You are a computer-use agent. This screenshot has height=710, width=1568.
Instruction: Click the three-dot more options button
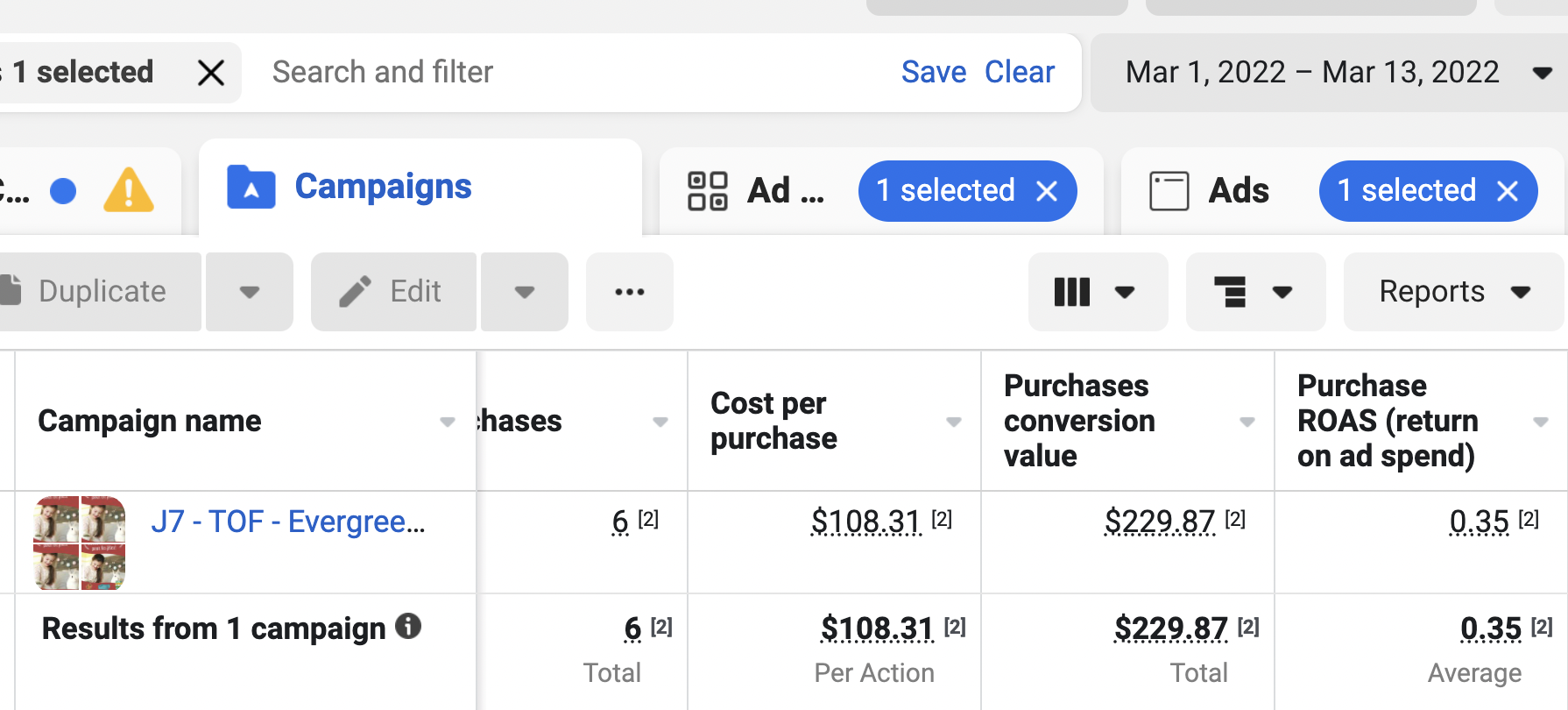tap(629, 292)
